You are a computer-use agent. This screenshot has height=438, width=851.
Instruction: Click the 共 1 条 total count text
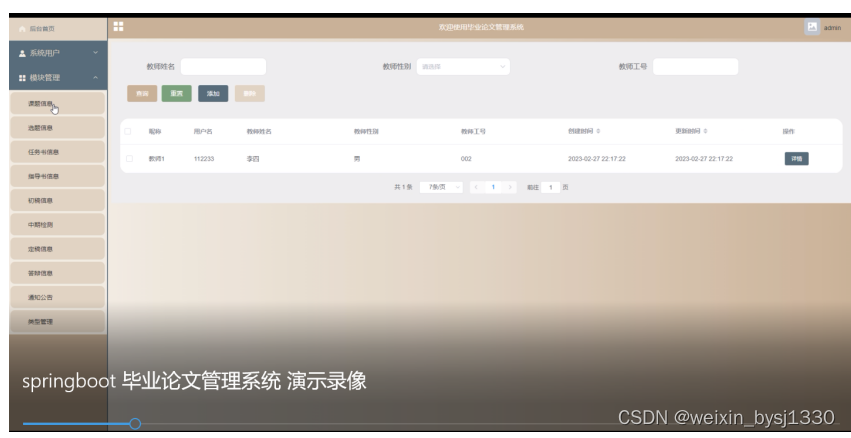coord(403,187)
